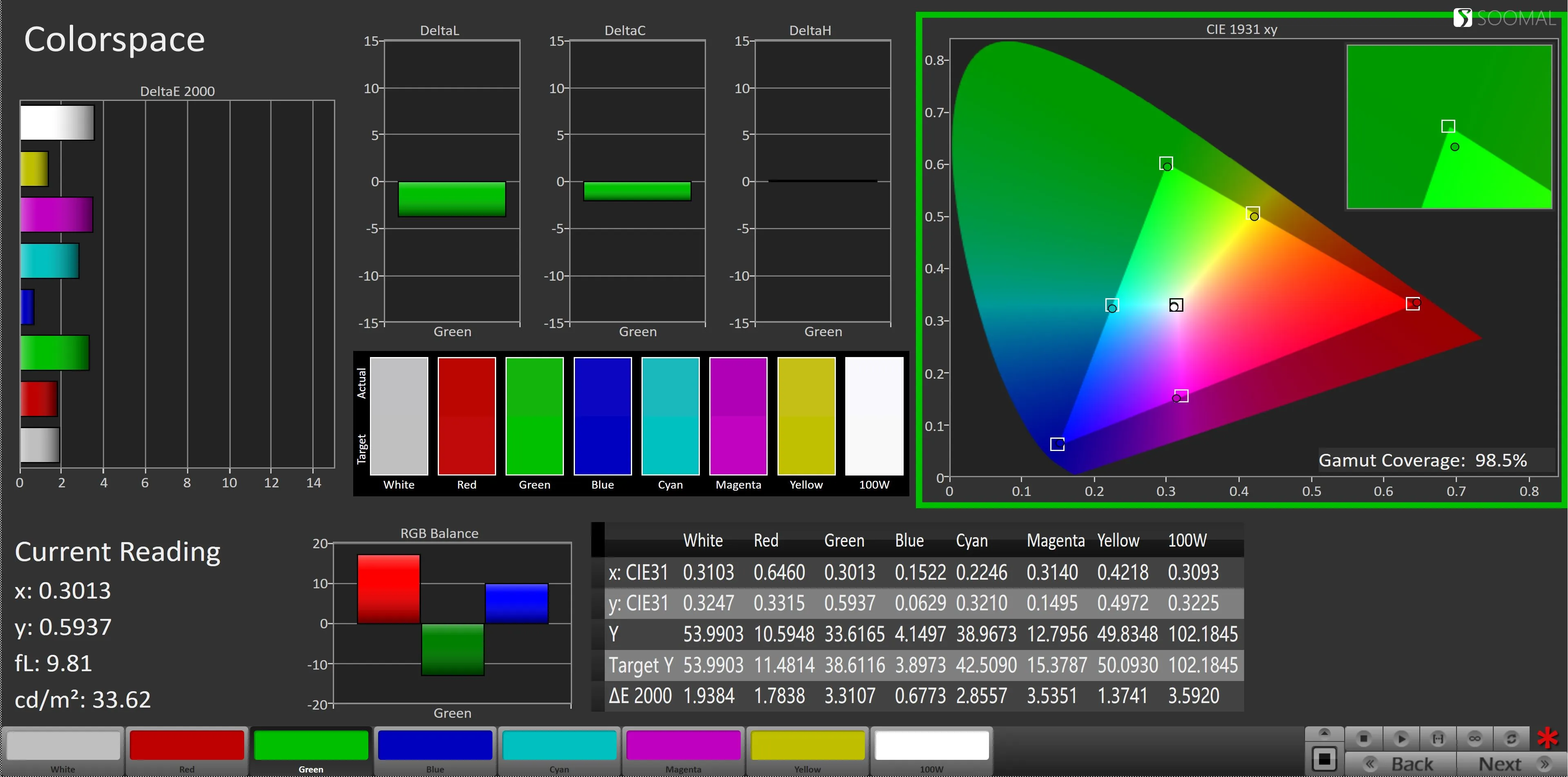This screenshot has width=1568, height=777.
Task: Click the cd/m² 33.62 reading
Action: point(83,700)
